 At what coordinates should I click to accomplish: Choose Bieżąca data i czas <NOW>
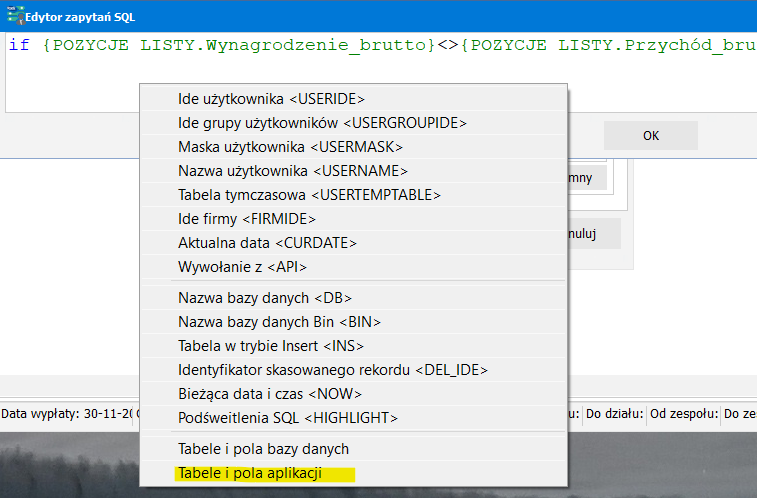point(353,394)
